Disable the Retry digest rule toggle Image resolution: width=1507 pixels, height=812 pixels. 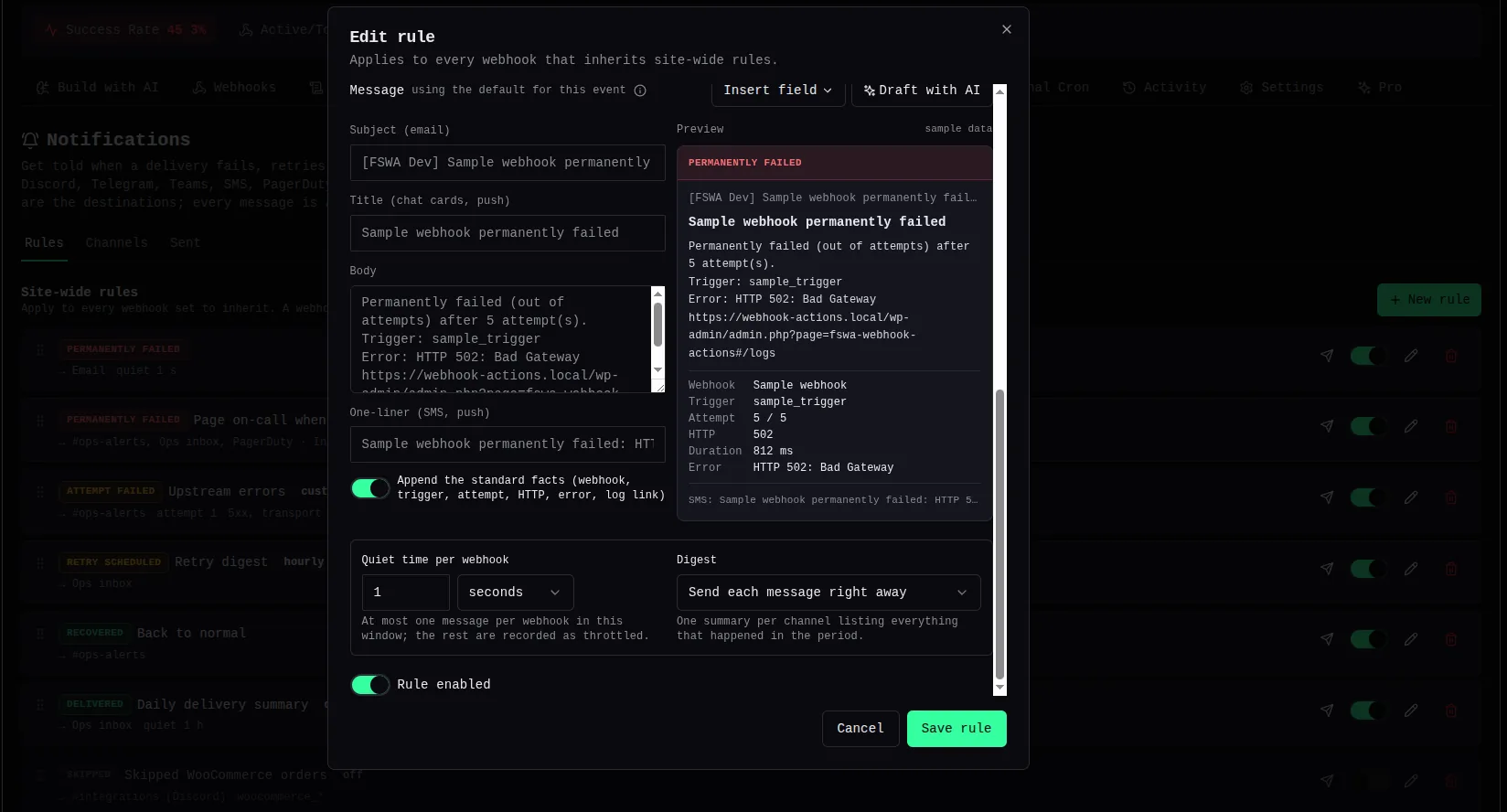tap(1368, 569)
